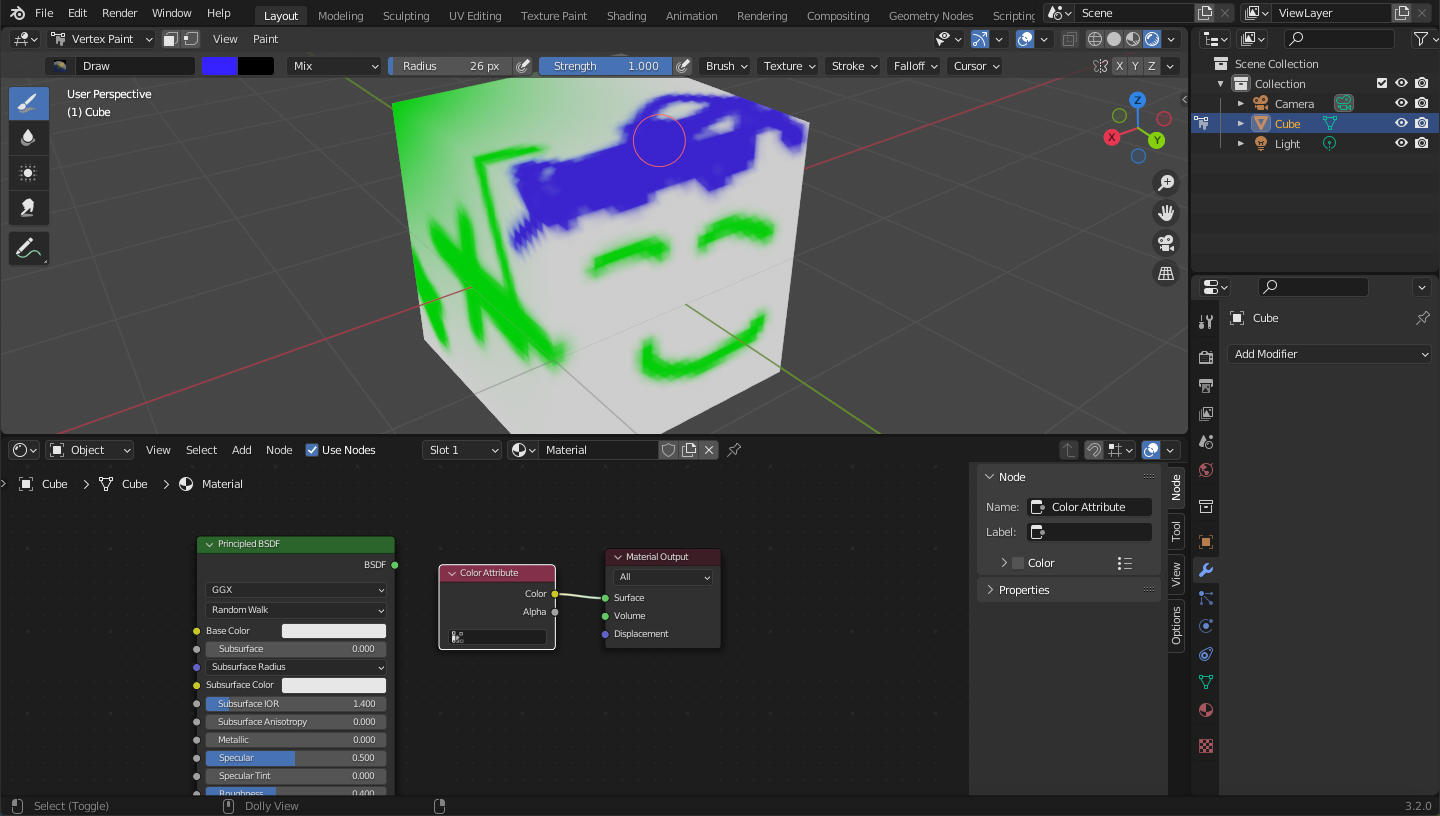Open the World properties tab

1206,470
